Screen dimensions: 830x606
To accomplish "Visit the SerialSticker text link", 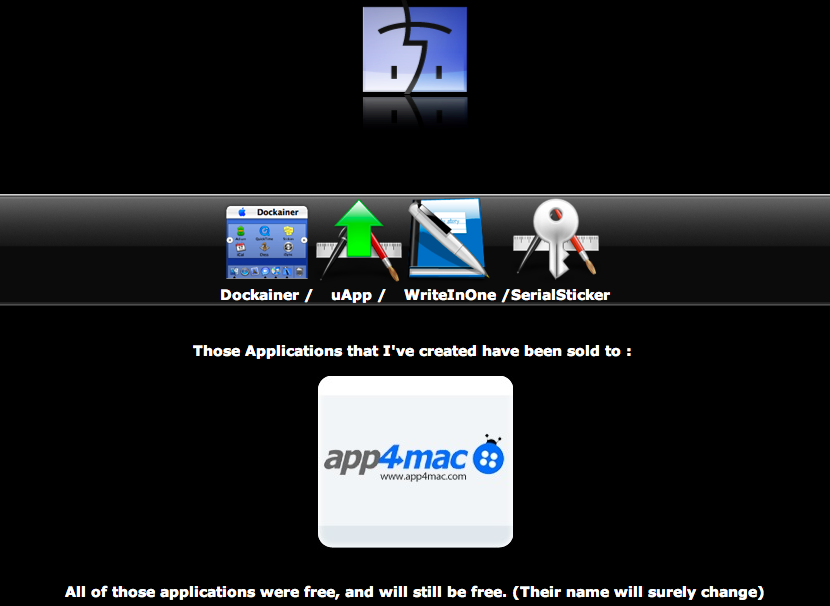I will (x=560, y=295).
